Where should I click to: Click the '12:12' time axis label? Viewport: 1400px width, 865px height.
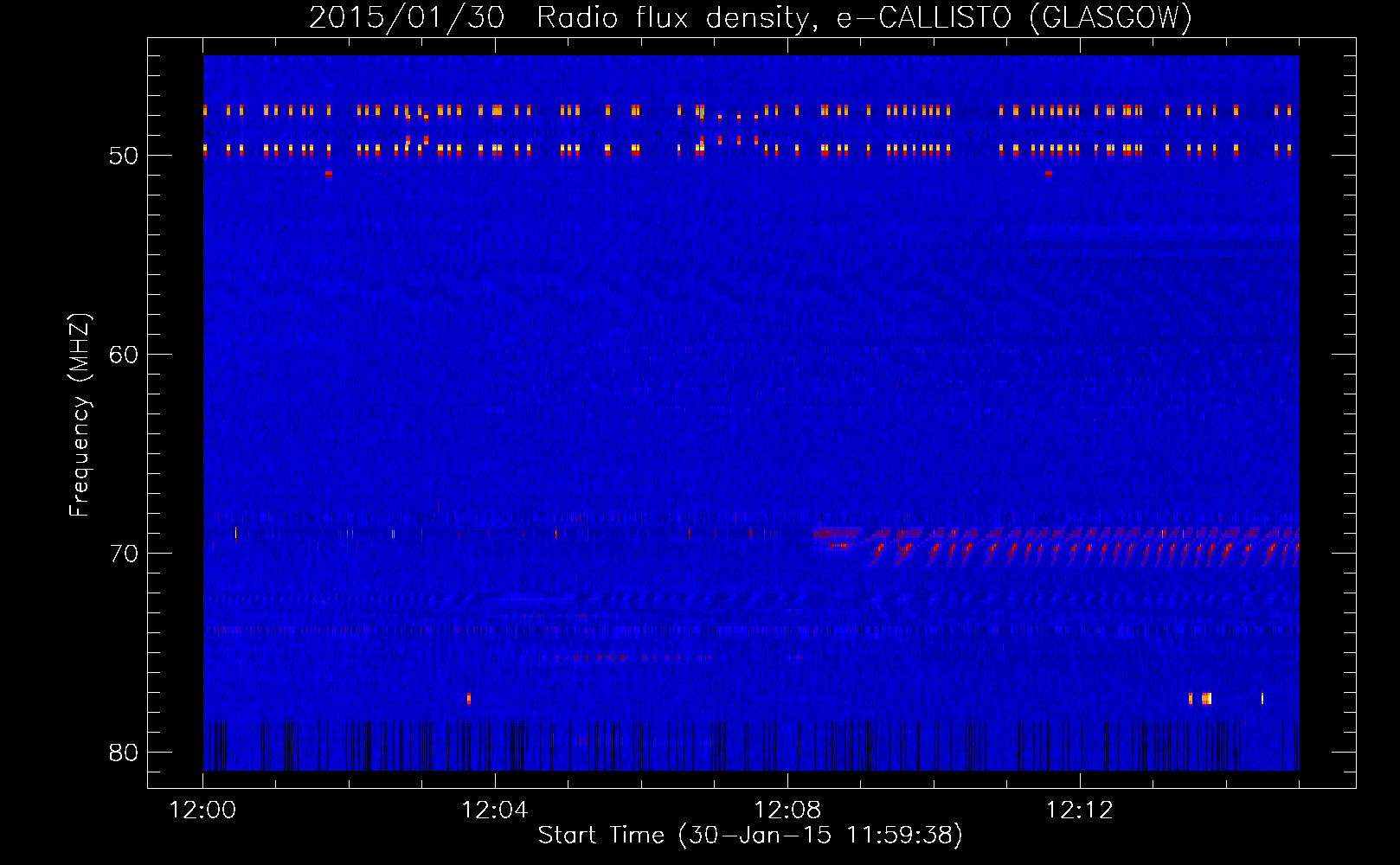[1079, 811]
